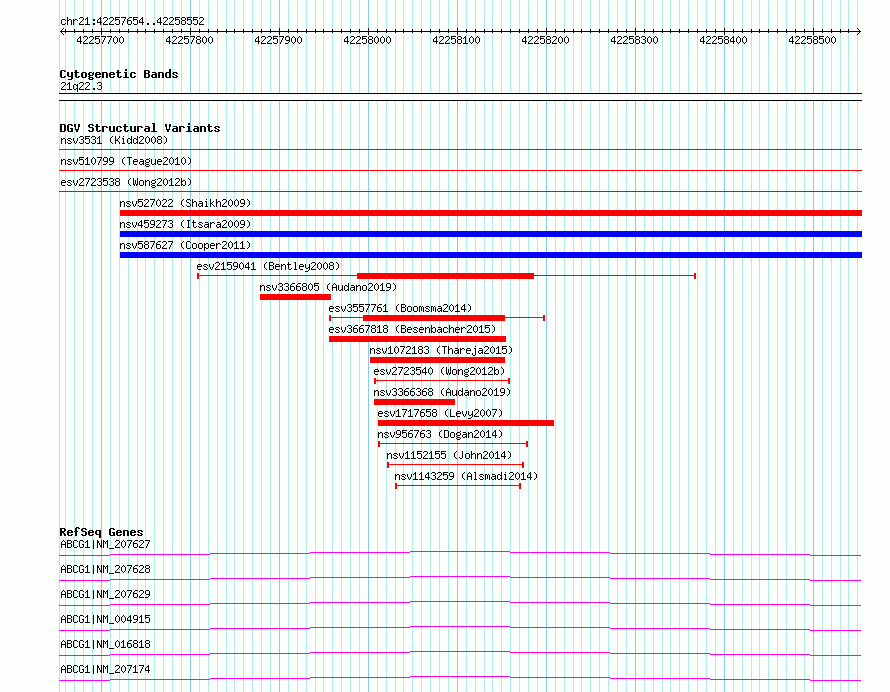890x692 pixels.
Task: Click the nsv3531 (Kidd2008) variant label
Action: [114, 140]
